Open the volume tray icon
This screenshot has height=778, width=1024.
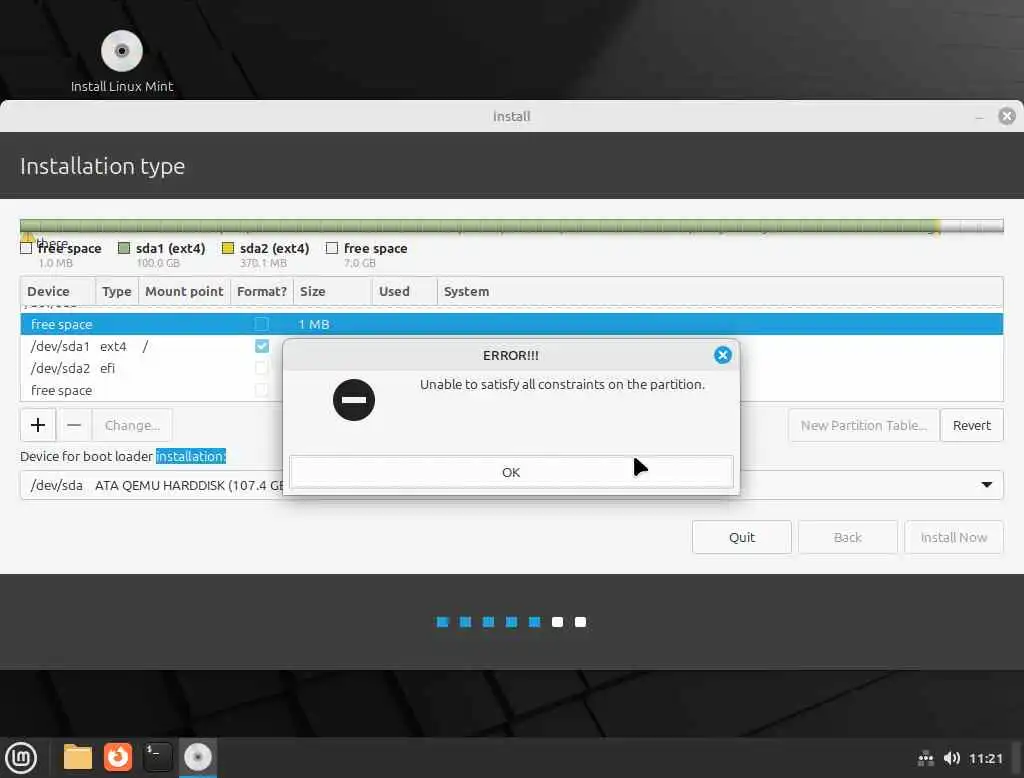(952, 758)
